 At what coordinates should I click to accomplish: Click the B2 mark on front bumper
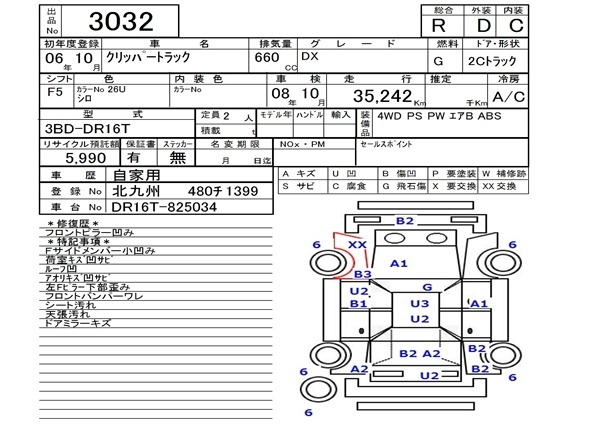click(405, 221)
